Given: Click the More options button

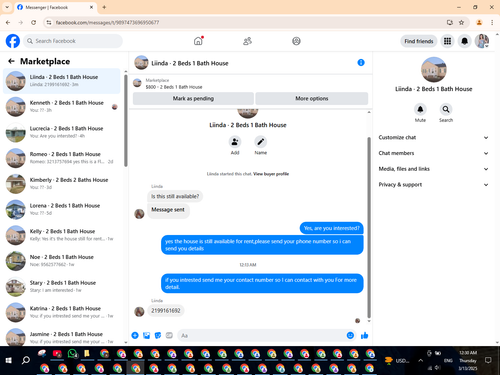Looking at the screenshot, I should coord(312,98).
